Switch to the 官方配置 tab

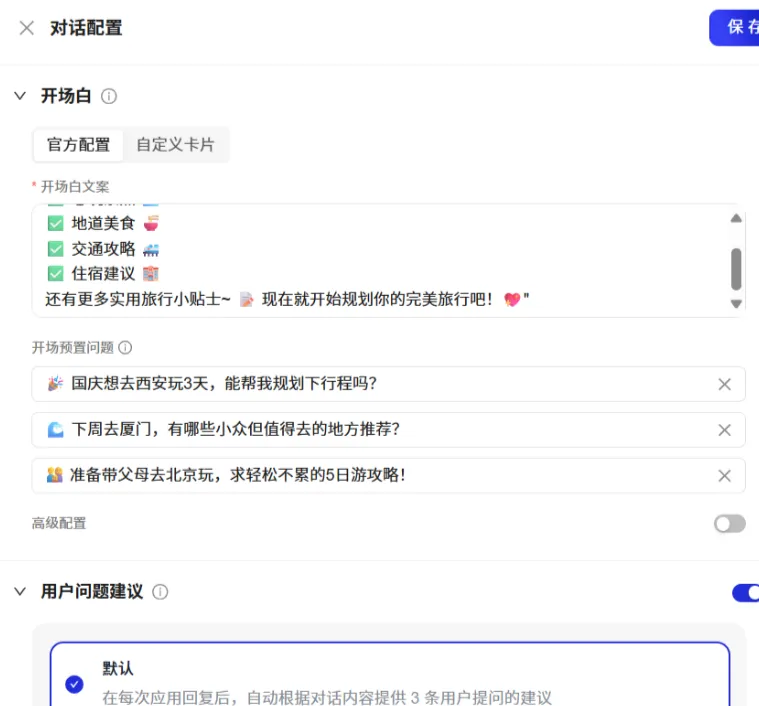(78, 145)
